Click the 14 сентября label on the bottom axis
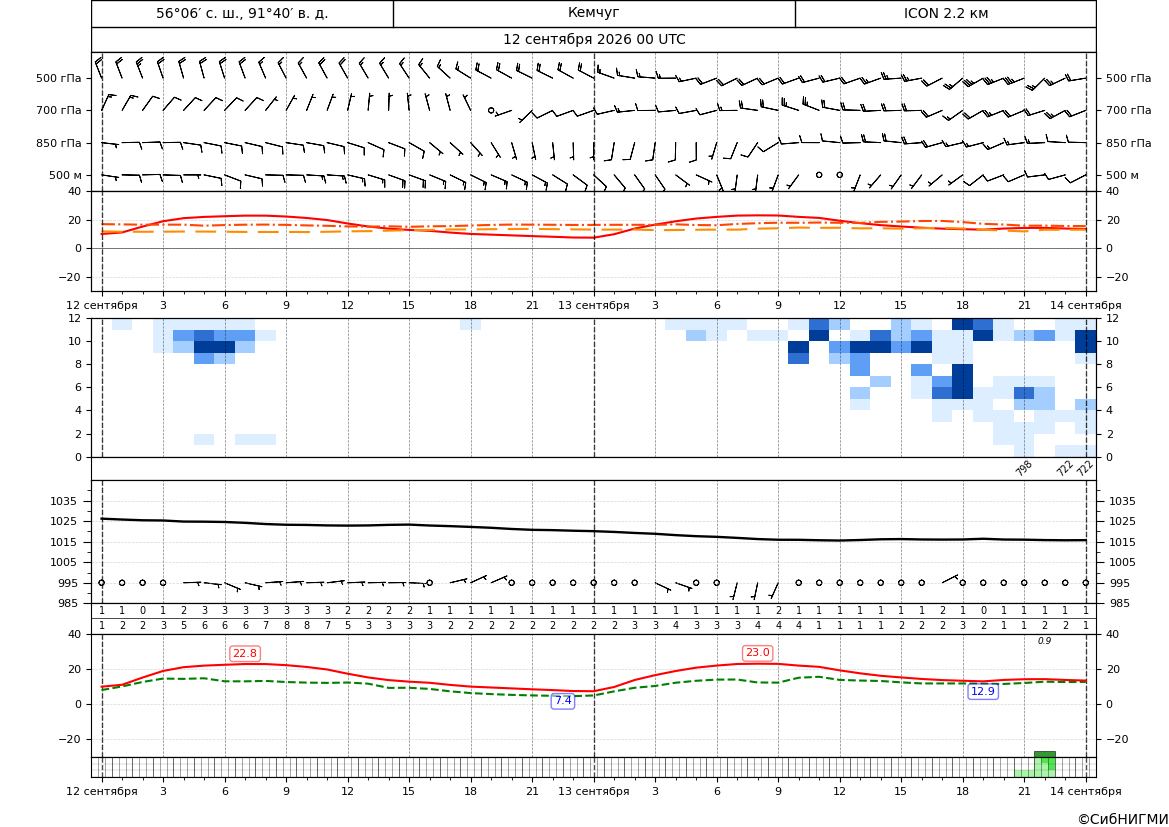1169x827 pixels. [1086, 791]
